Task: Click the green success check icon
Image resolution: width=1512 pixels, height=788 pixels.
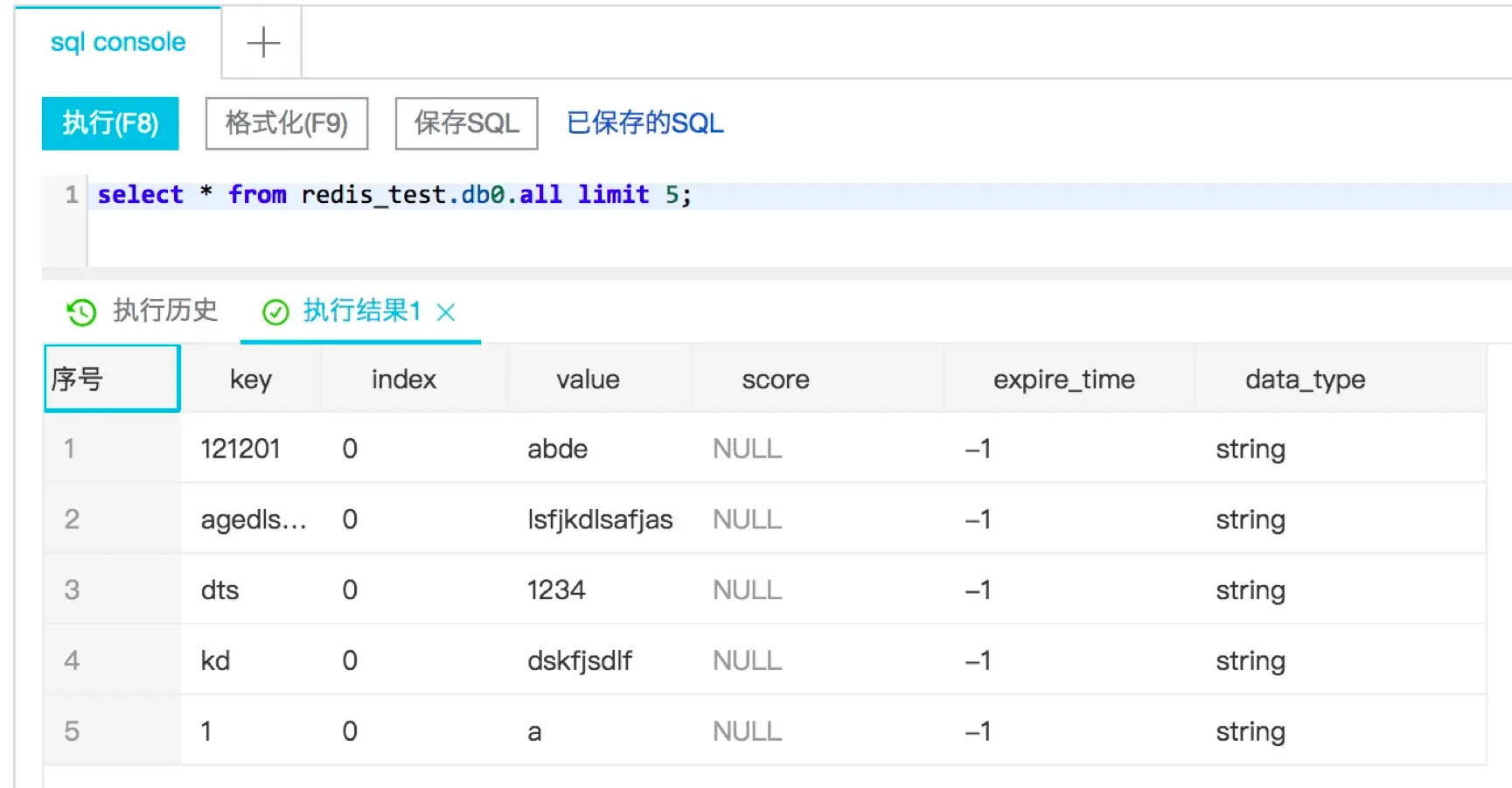Action: 275,312
